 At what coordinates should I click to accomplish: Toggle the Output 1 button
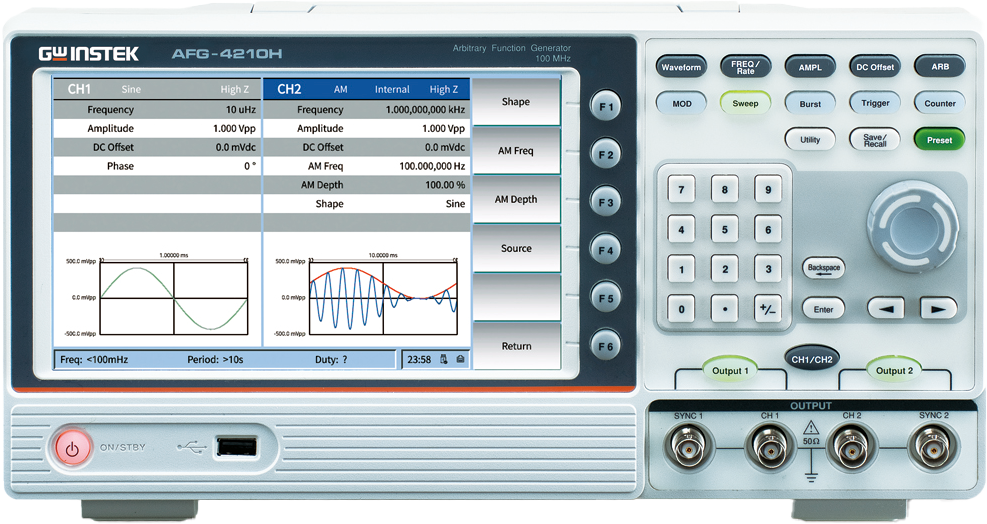(729, 370)
